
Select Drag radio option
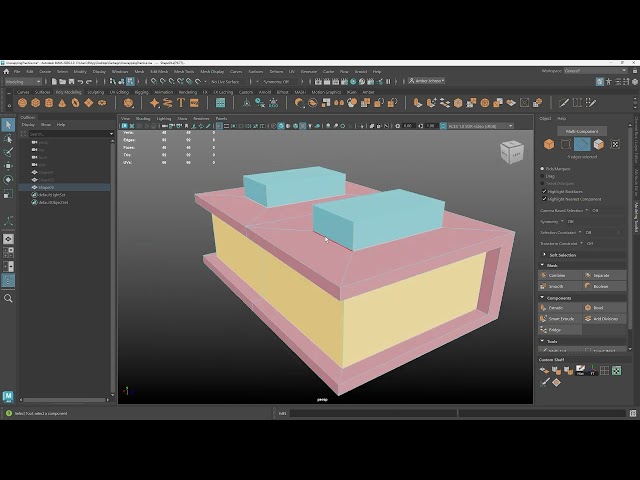(x=542, y=176)
